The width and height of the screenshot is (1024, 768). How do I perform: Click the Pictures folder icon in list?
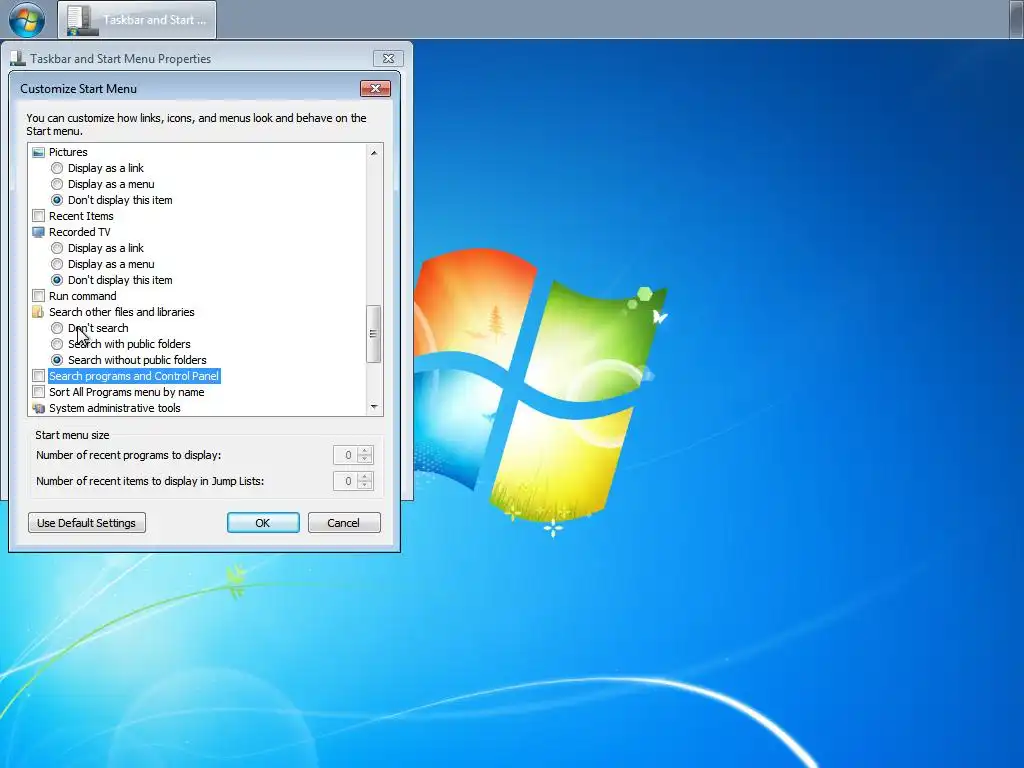pos(39,152)
